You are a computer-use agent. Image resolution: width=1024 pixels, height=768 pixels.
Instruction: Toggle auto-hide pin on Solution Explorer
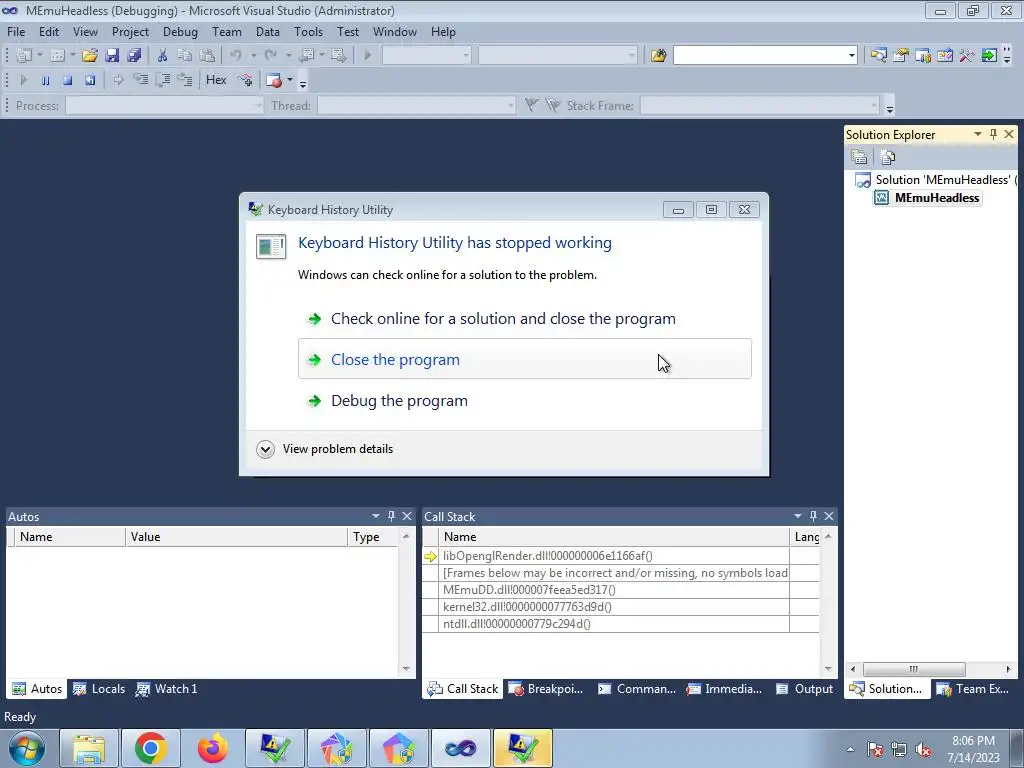(x=993, y=134)
